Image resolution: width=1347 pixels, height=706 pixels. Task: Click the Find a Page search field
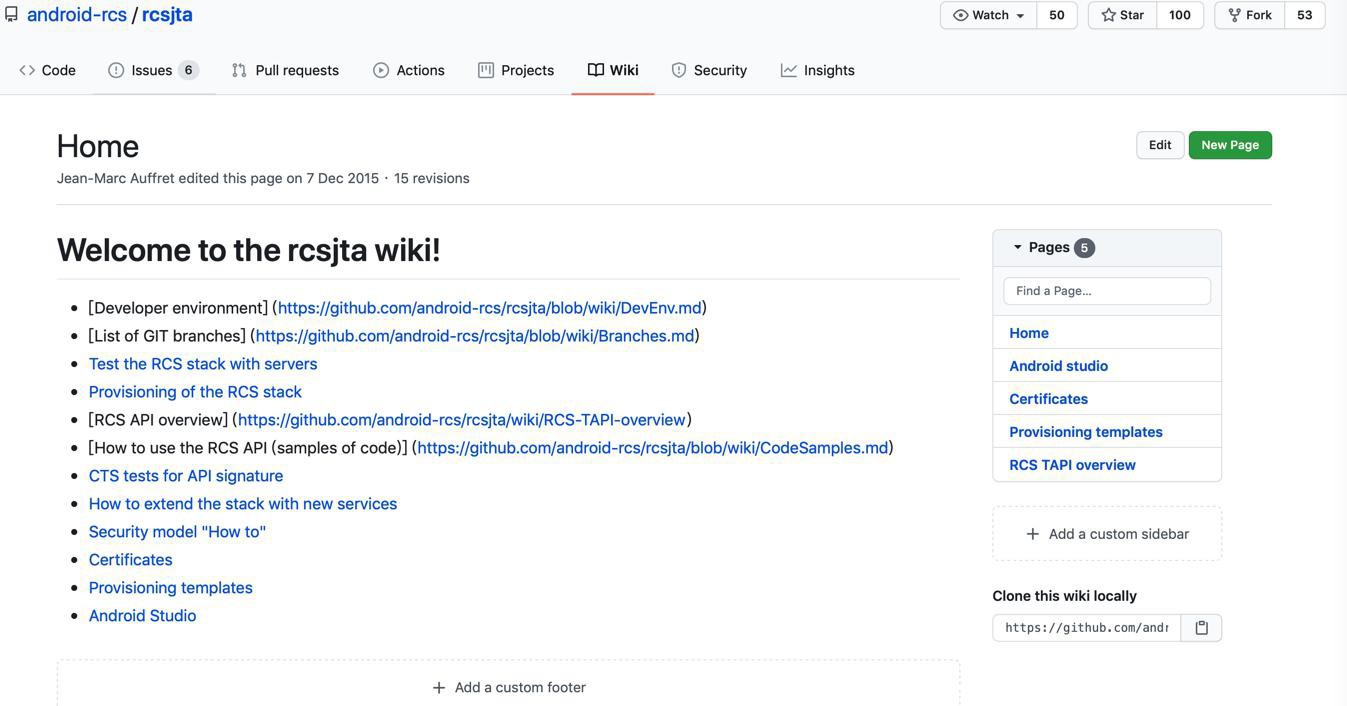click(x=1107, y=291)
